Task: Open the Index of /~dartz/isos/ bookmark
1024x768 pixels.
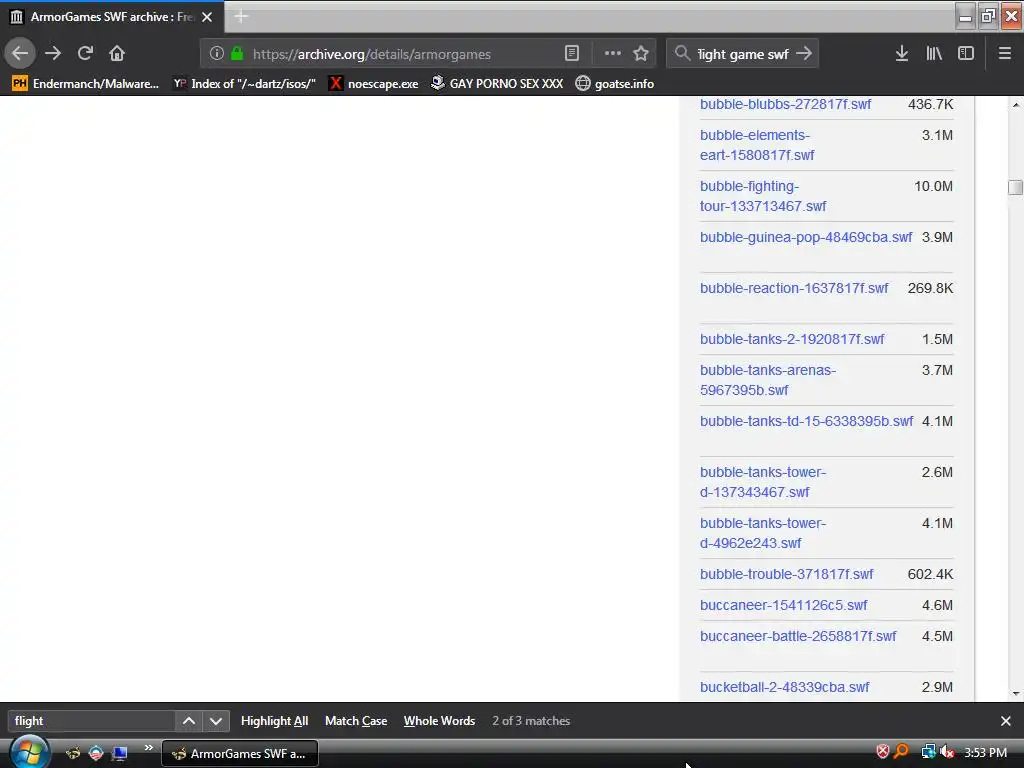Action: 244,84
